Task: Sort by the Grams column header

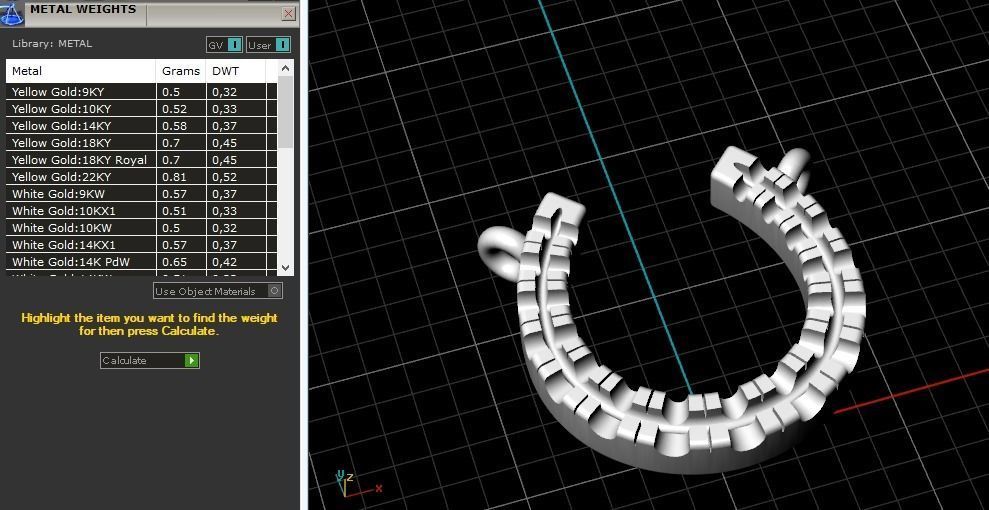Action: [x=181, y=71]
